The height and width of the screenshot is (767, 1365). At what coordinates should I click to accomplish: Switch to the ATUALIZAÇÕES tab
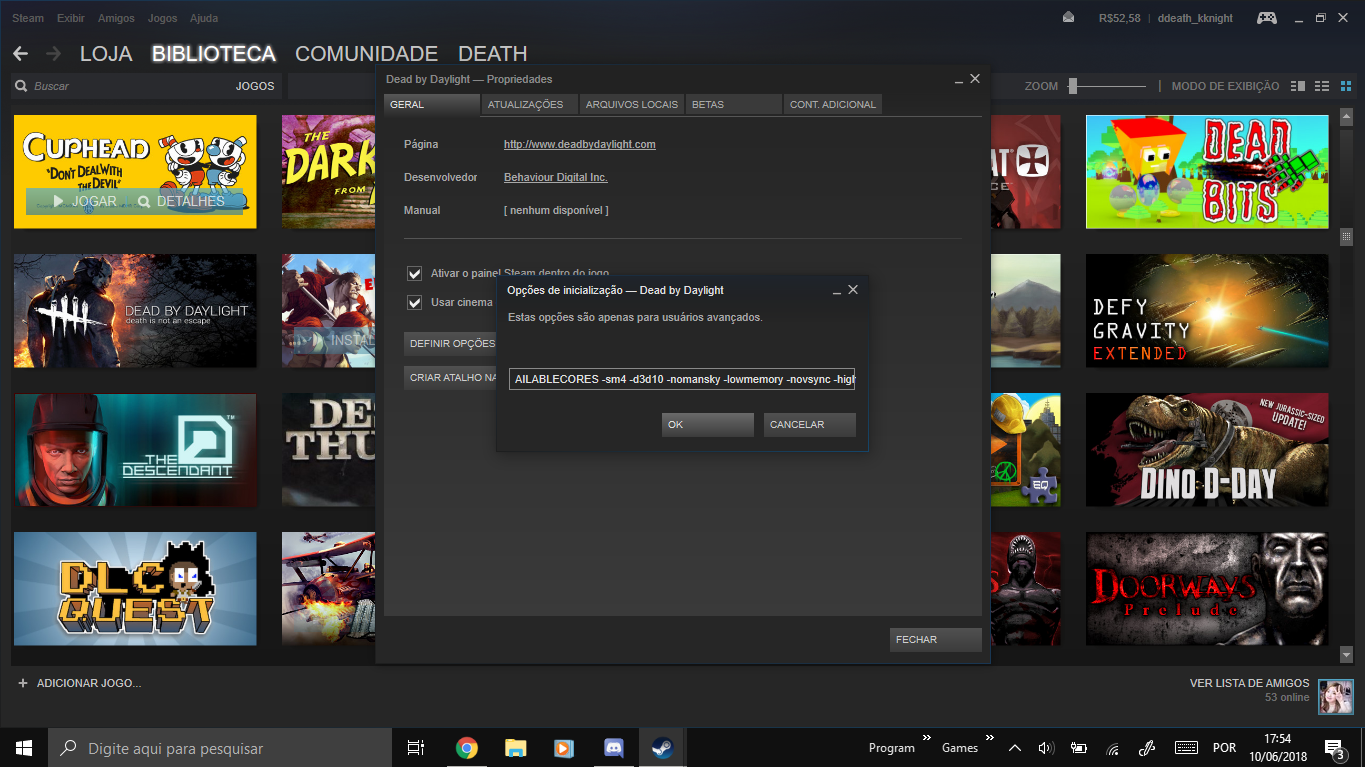[530, 104]
